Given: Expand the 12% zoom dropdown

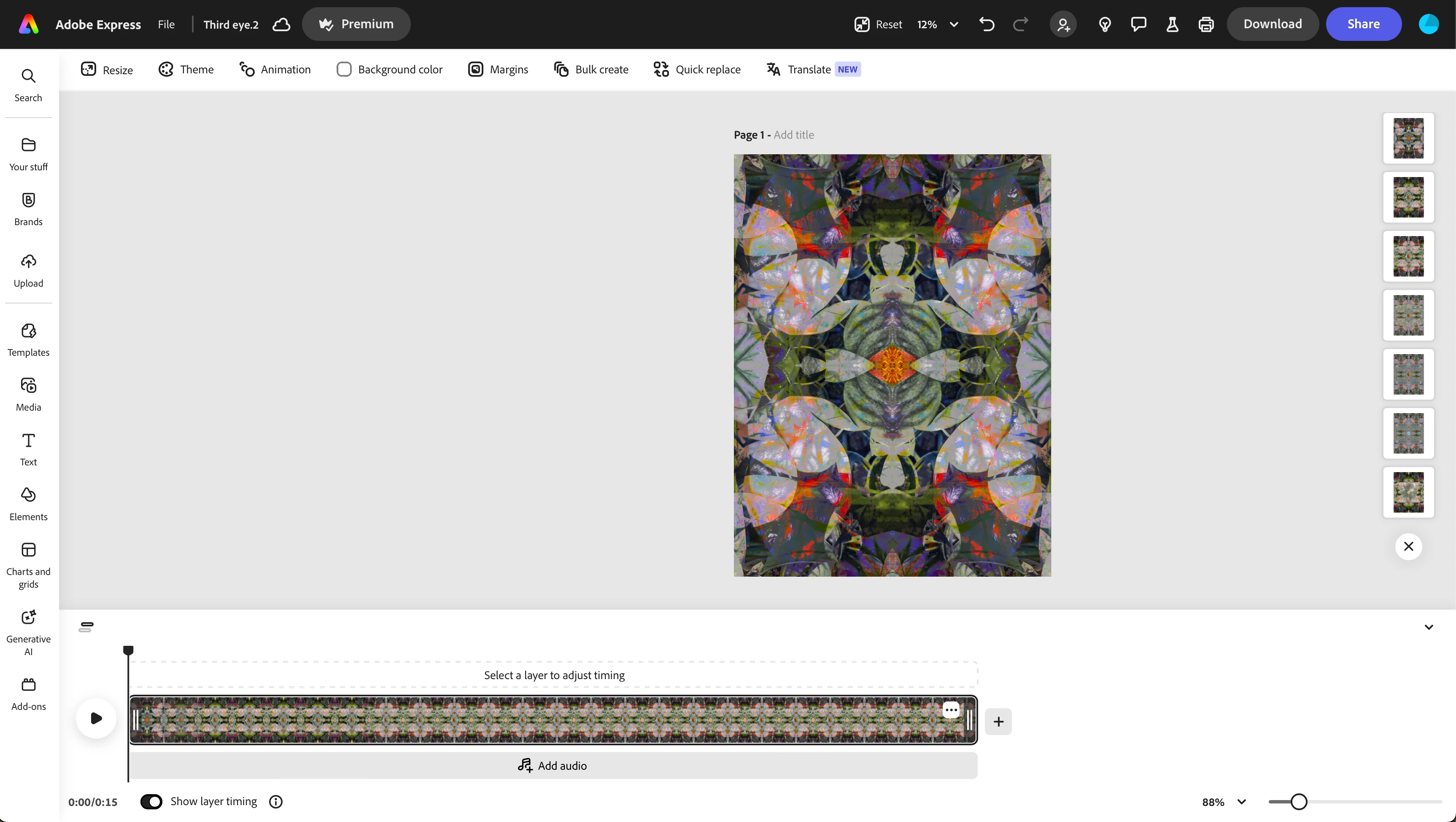Looking at the screenshot, I should (x=954, y=24).
